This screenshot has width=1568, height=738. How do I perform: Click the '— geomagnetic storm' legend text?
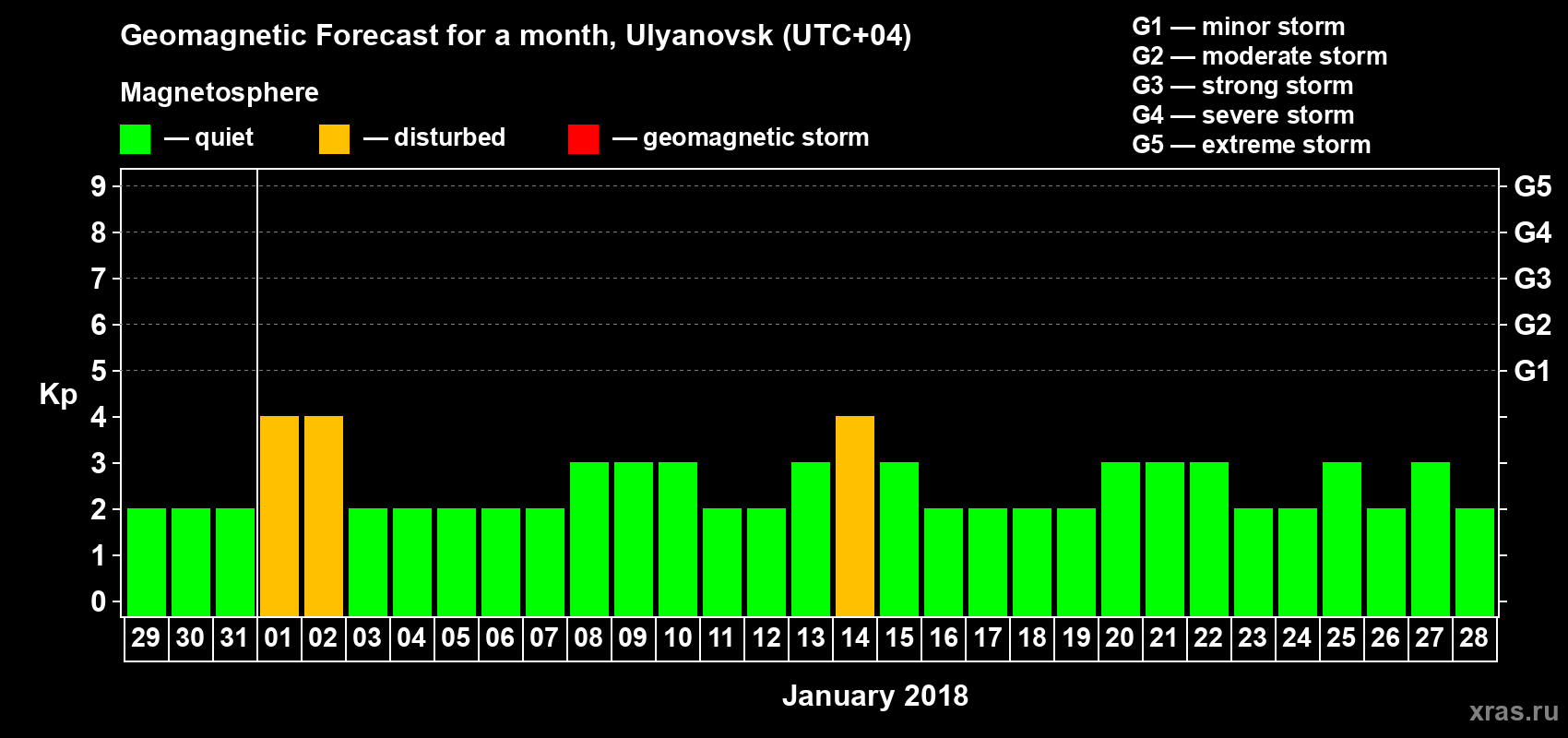741,137
